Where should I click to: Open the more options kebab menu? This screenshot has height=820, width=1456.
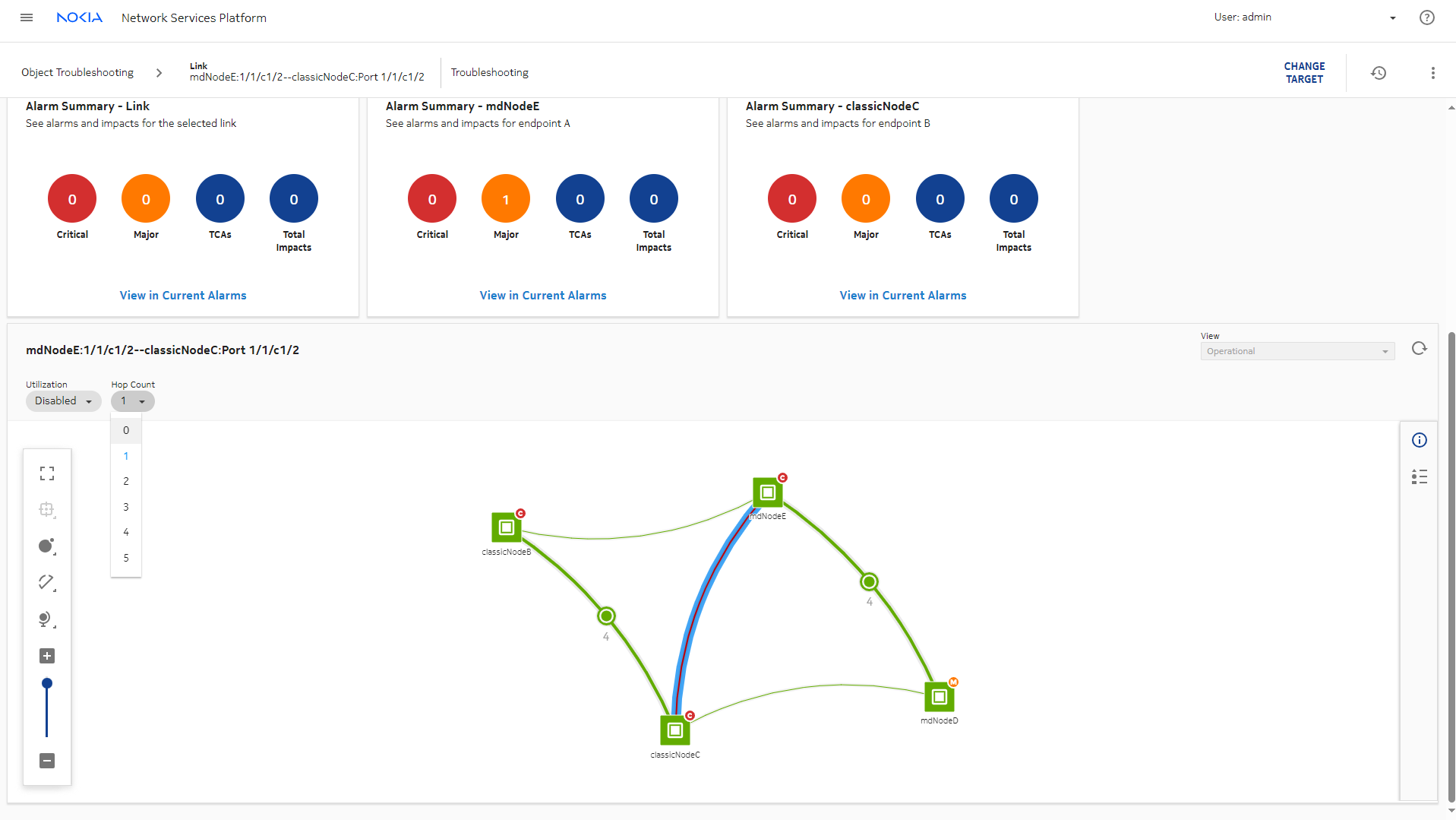tap(1432, 73)
